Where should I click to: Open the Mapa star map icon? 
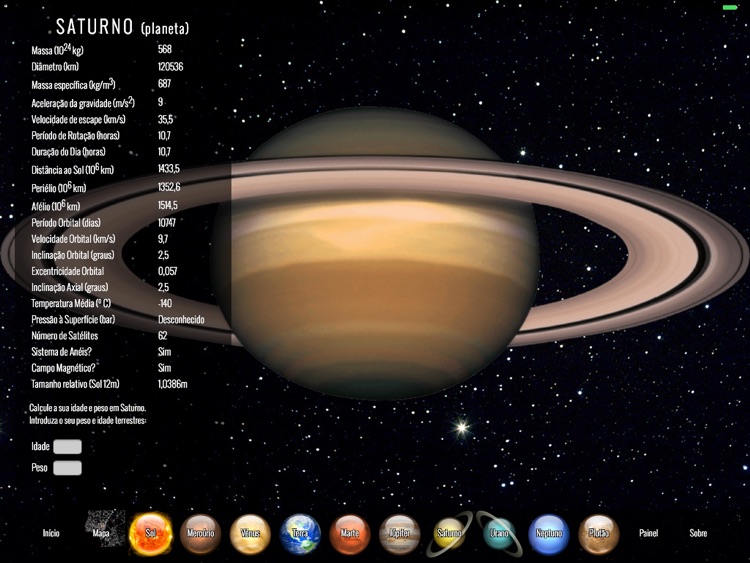tap(105, 529)
